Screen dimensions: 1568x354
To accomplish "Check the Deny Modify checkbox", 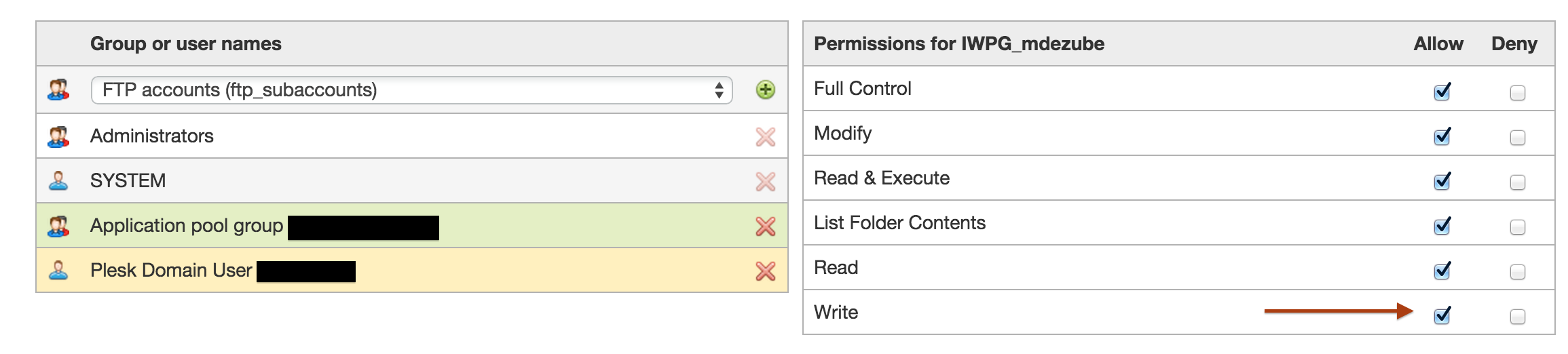I will click(1517, 138).
